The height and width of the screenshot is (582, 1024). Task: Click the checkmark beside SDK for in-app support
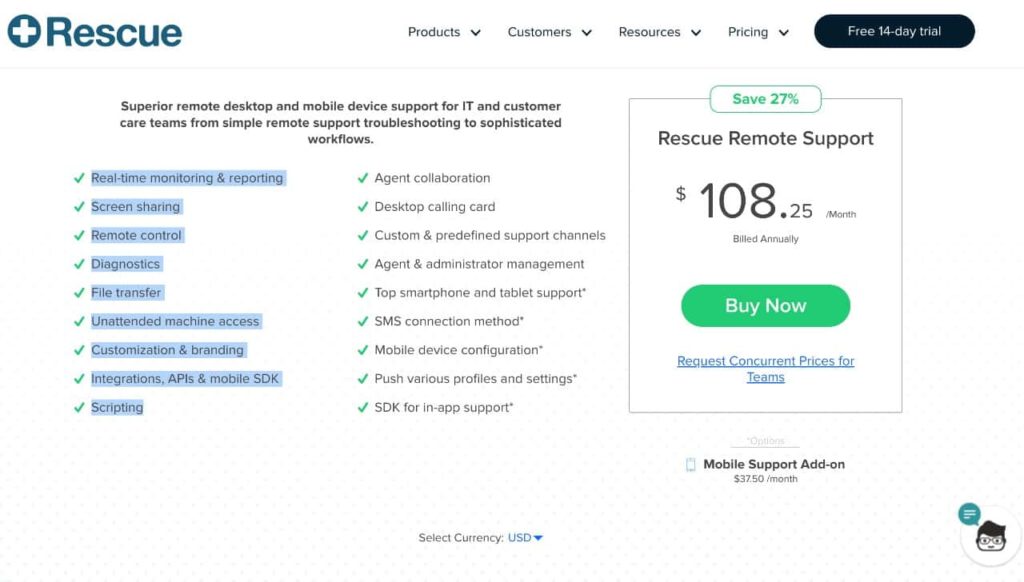click(x=364, y=407)
